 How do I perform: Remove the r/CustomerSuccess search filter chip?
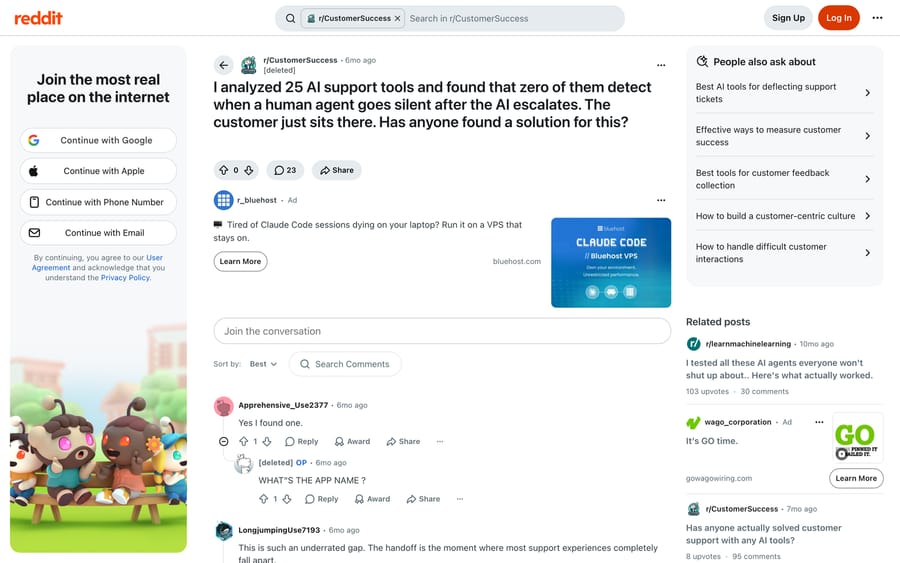[x=397, y=18]
